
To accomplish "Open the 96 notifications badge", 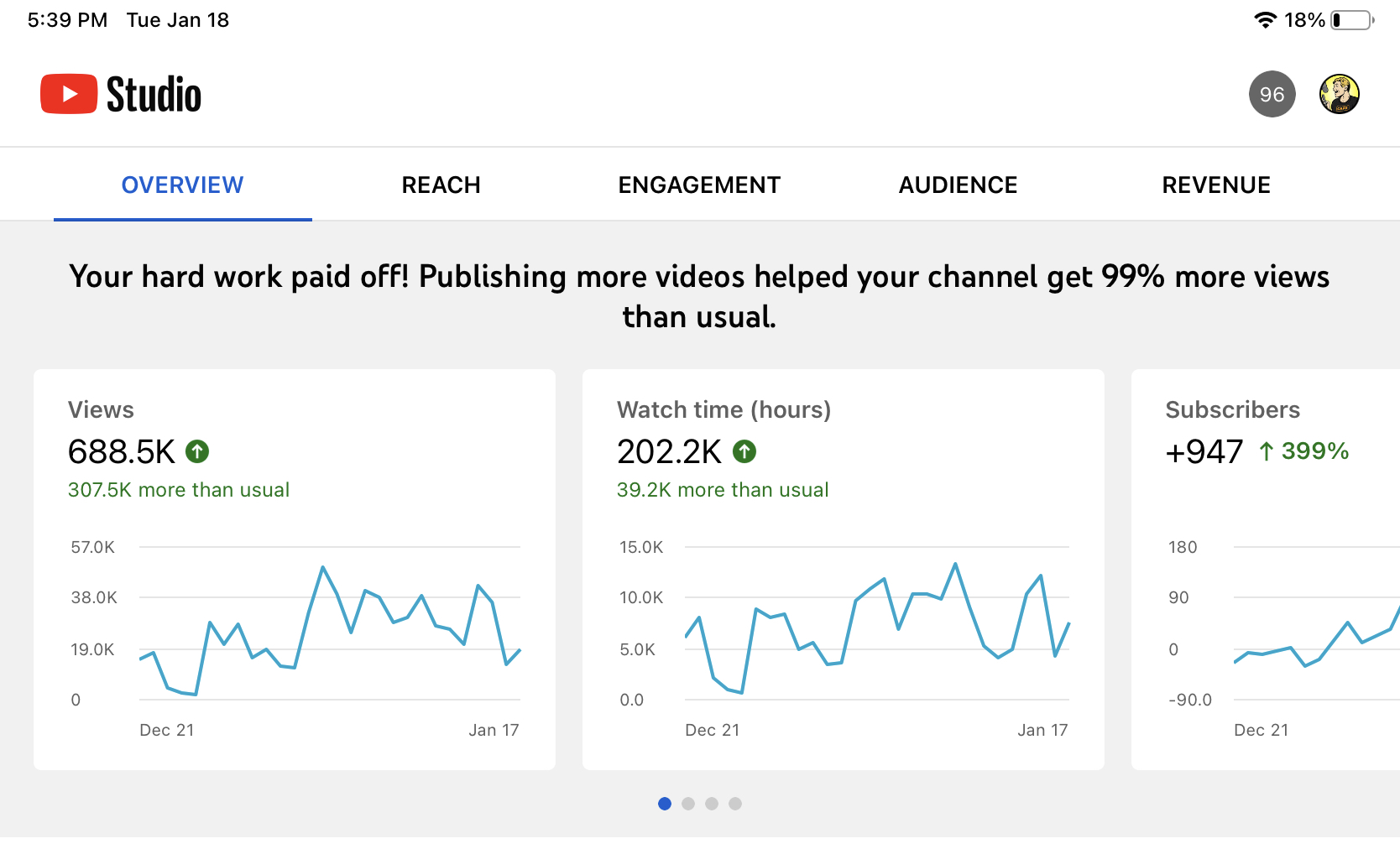I will 1272,94.
